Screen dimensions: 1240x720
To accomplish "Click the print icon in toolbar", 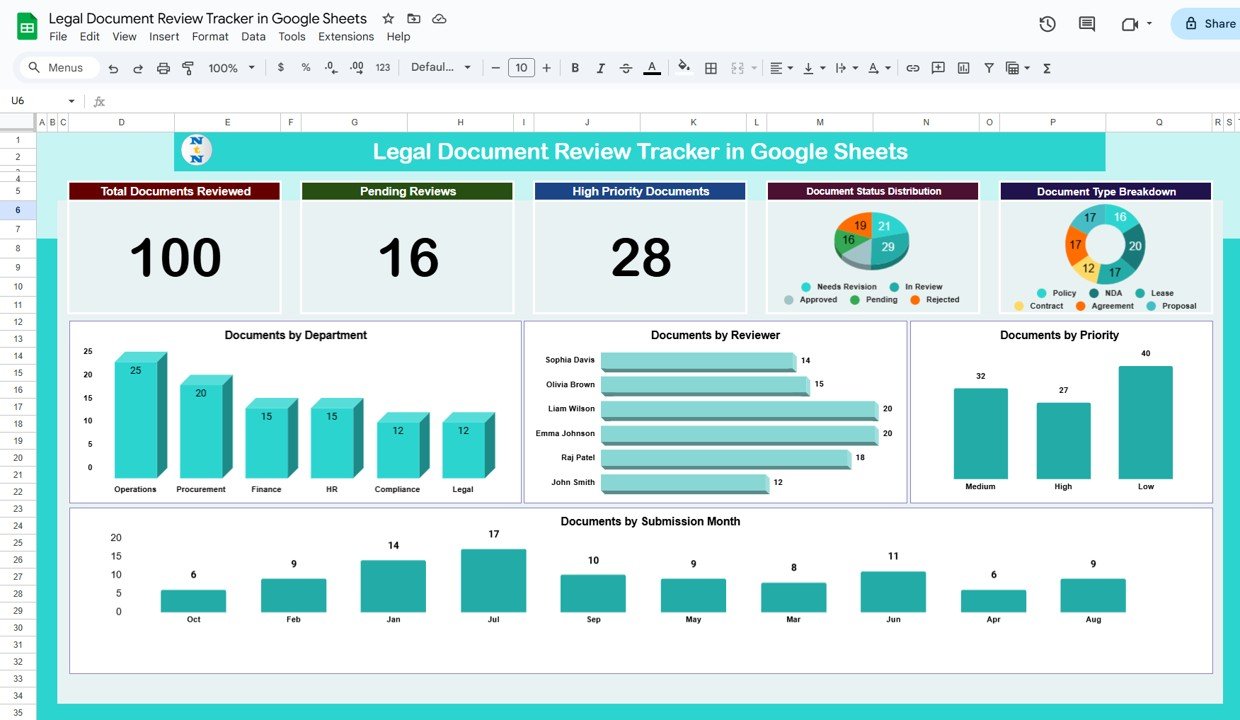I will coord(163,68).
